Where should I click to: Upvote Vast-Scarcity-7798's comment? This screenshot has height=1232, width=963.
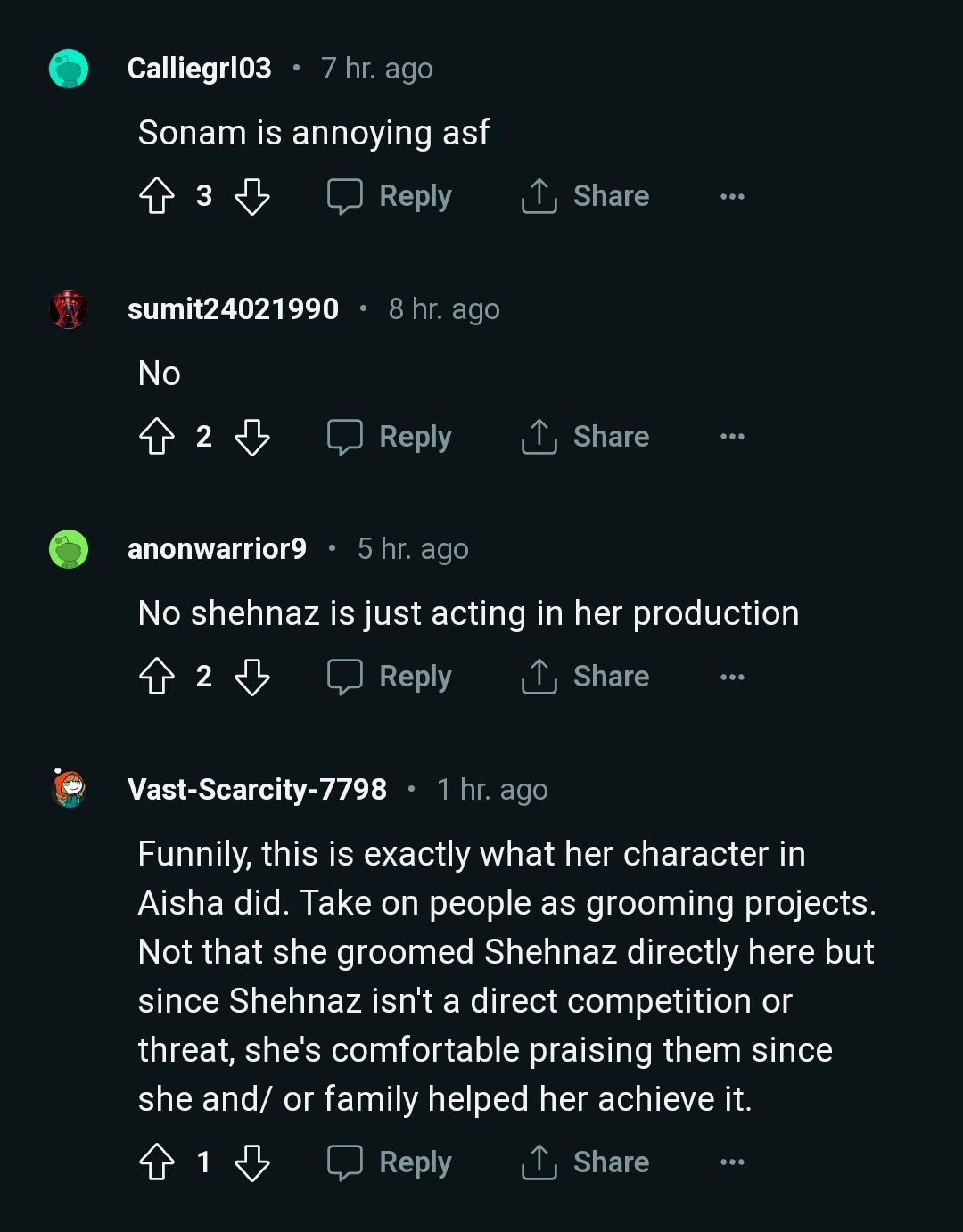point(157,1162)
